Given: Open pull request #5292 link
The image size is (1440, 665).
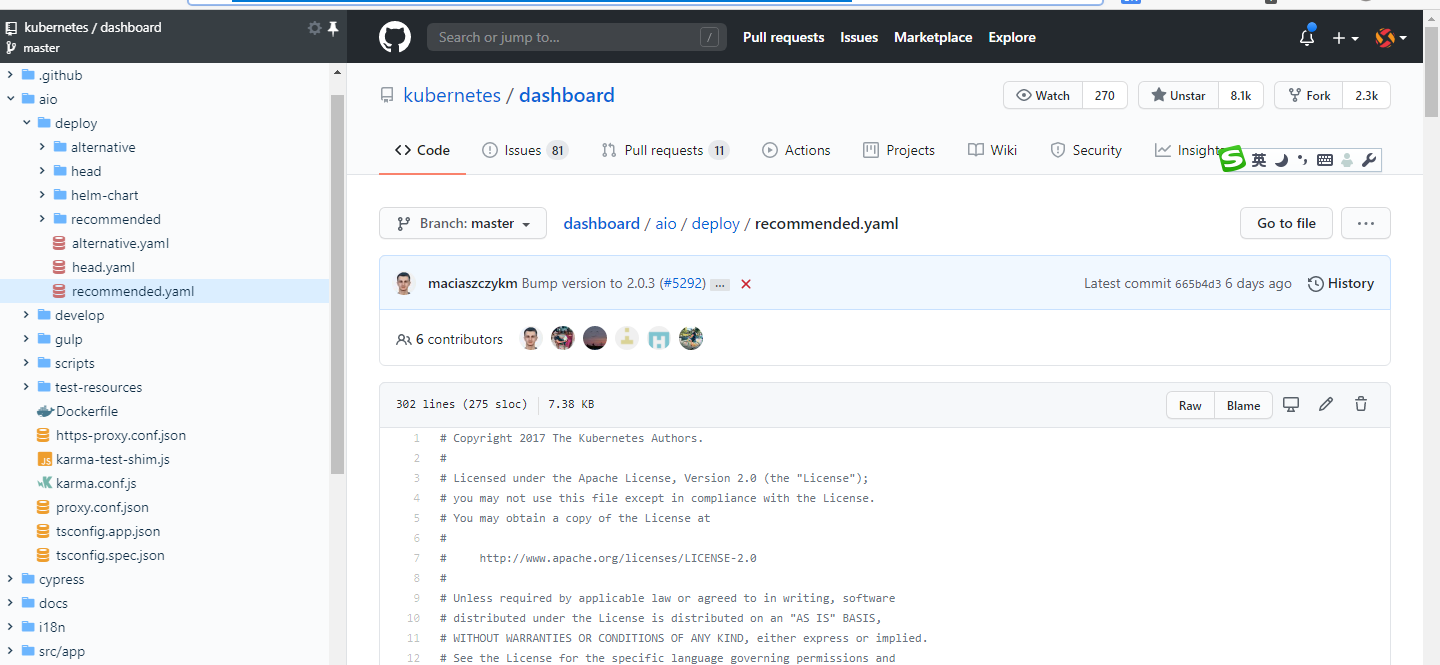Looking at the screenshot, I should click(682, 283).
